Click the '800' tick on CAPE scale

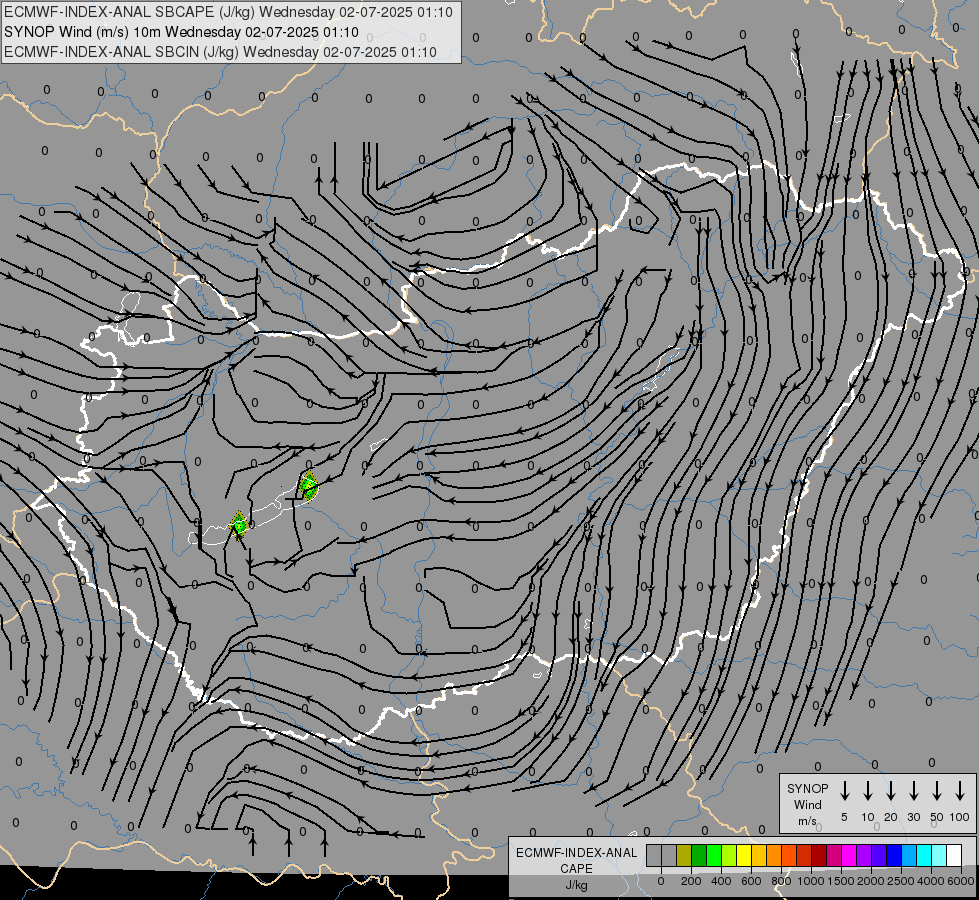tap(781, 881)
